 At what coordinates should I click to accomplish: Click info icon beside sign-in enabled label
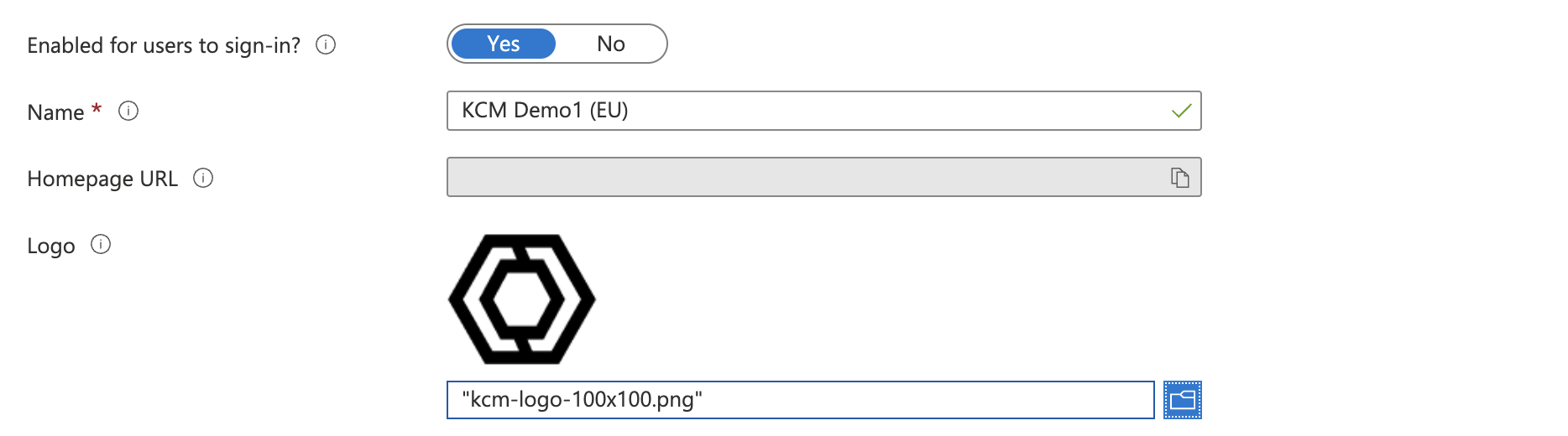[x=326, y=44]
